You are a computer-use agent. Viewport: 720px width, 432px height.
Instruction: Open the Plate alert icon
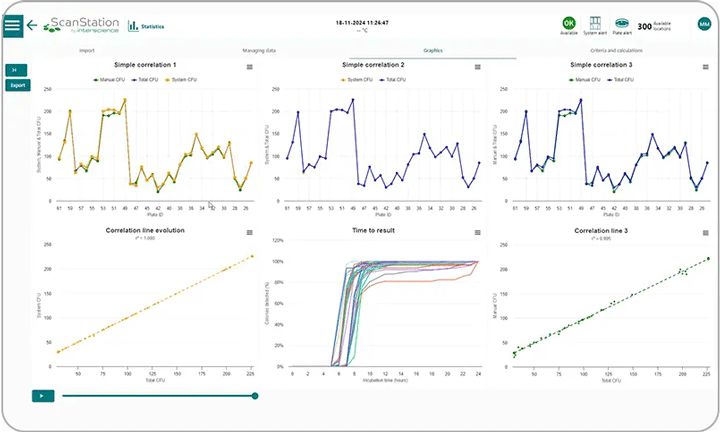coord(622,22)
